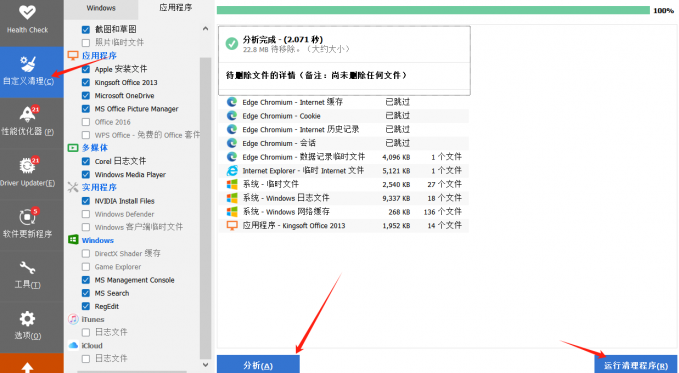
Task: Open the 选项 settings gear icon
Action: point(27,318)
